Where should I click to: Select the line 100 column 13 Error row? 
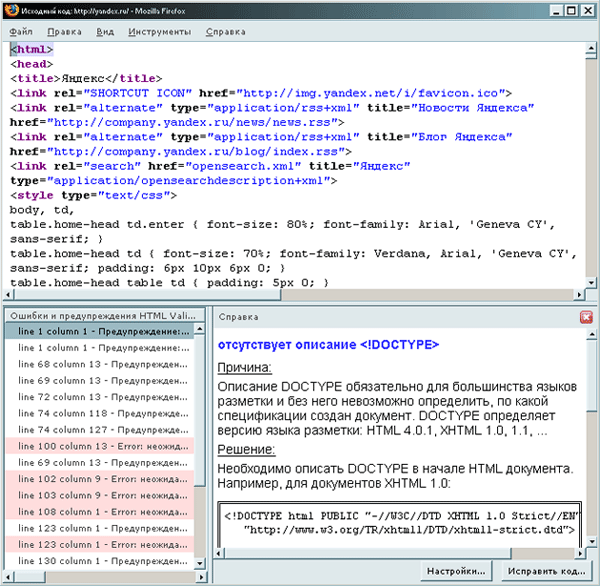[x=100, y=446]
